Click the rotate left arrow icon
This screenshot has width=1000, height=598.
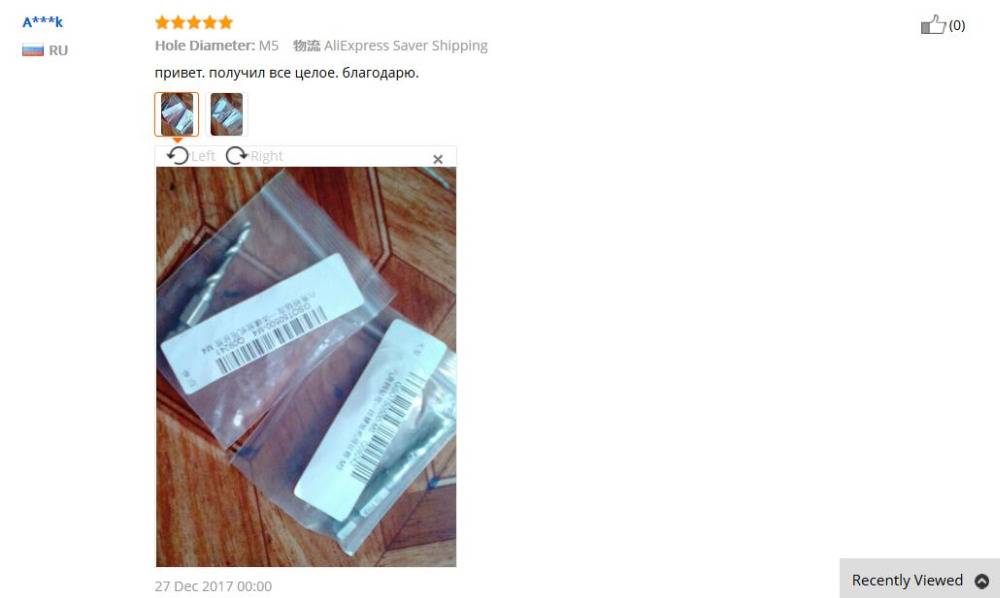coord(178,156)
